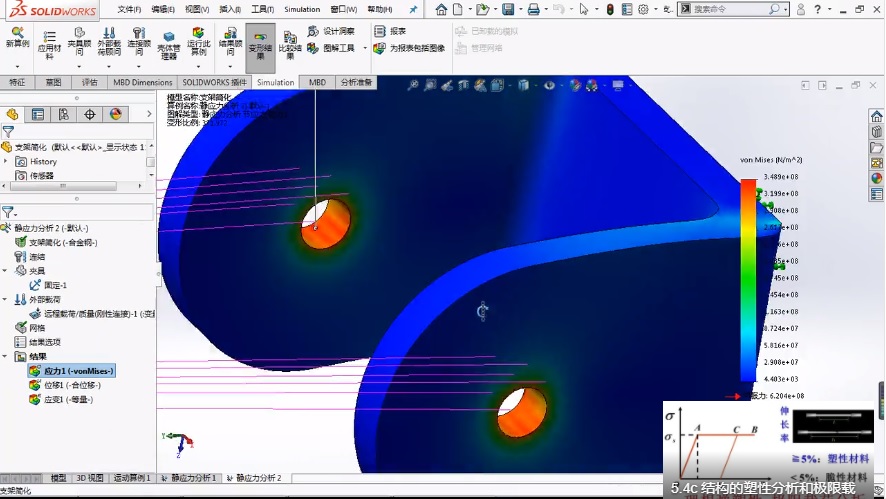Open the ConfigurationManager tab
The height and width of the screenshot is (499, 886).
[x=64, y=115]
